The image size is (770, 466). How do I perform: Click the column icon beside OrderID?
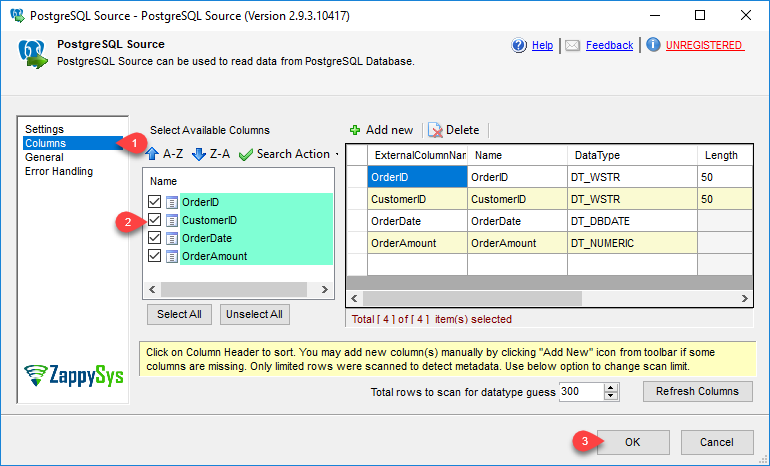pyautogui.click(x=172, y=202)
